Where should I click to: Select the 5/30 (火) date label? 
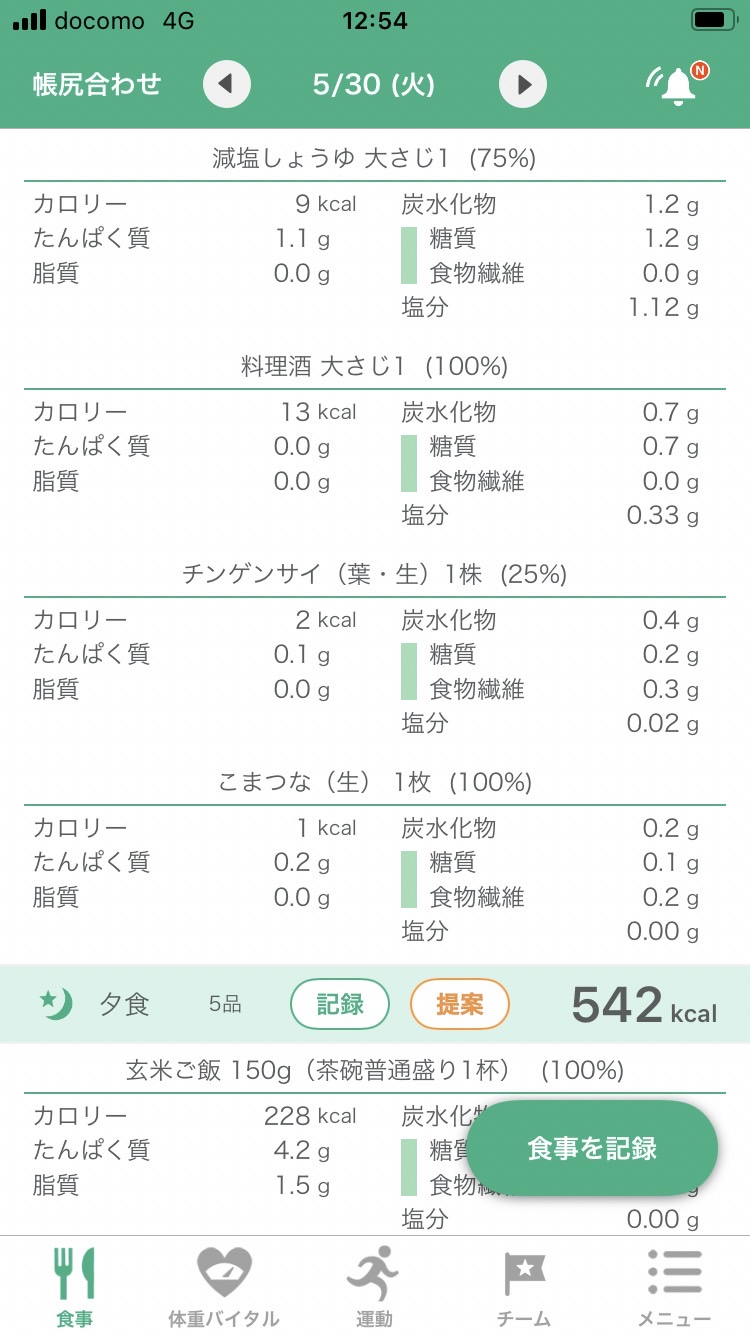pos(374,84)
